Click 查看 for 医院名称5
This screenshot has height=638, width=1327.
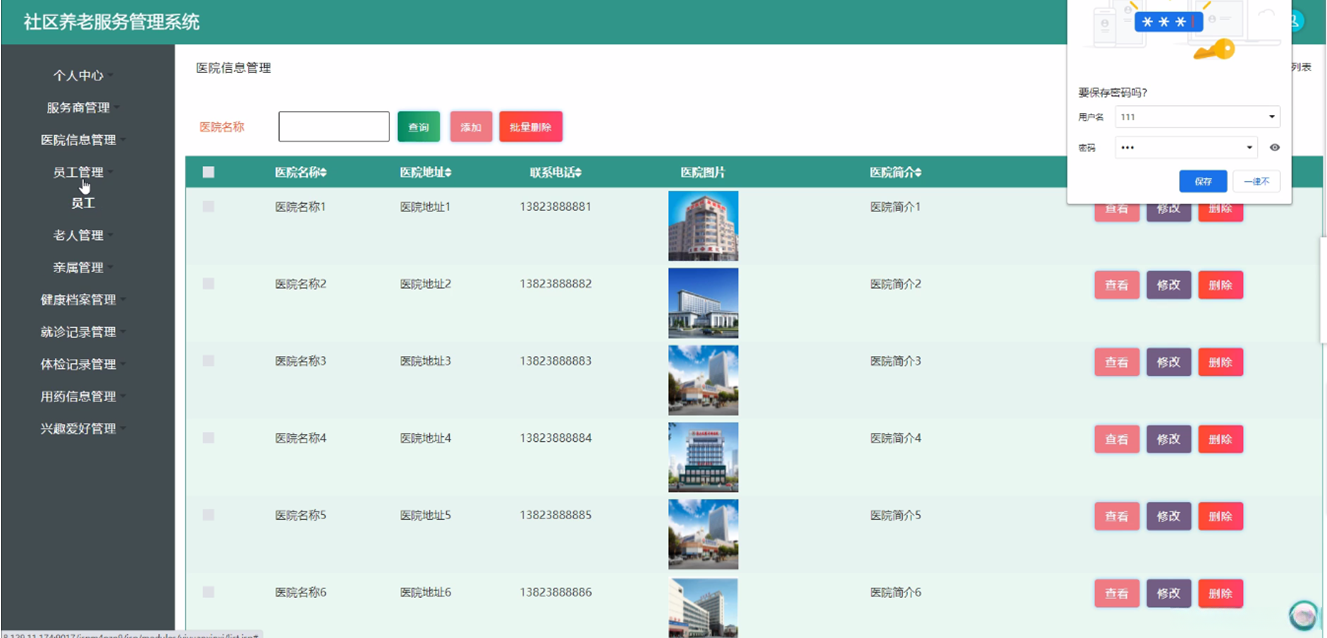[1117, 516]
